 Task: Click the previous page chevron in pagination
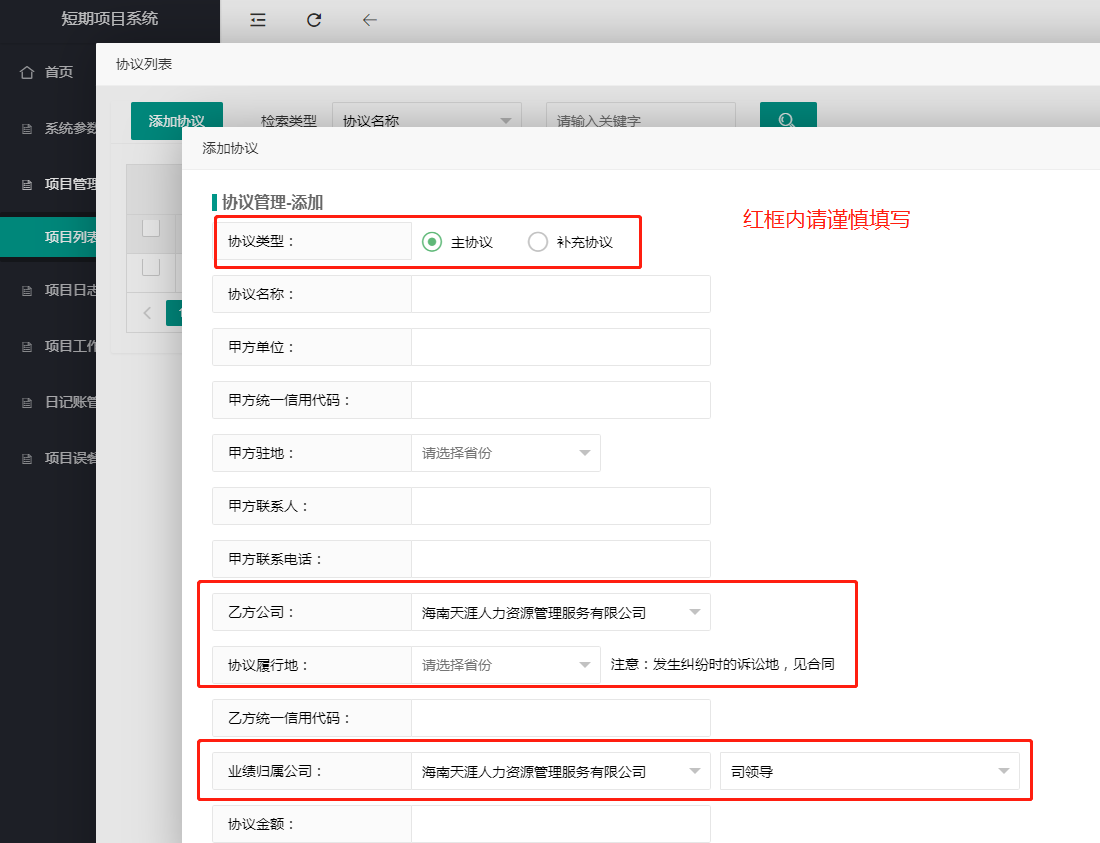tap(147, 313)
